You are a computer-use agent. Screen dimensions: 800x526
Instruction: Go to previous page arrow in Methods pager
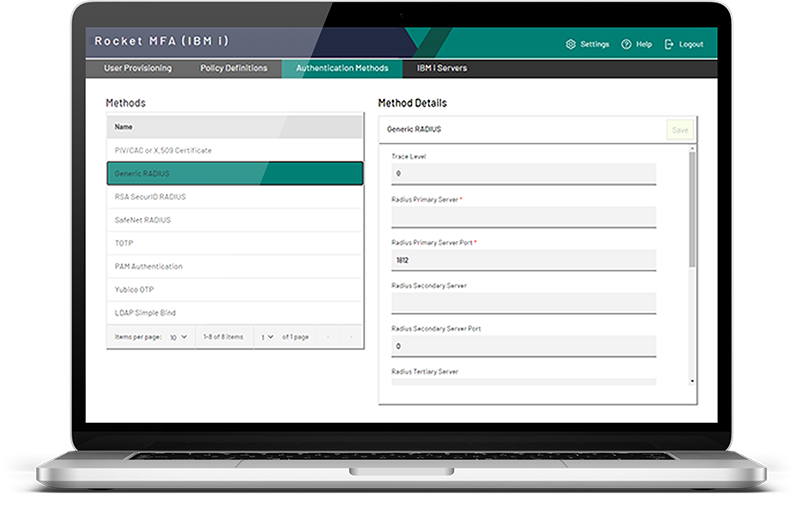tap(328, 337)
